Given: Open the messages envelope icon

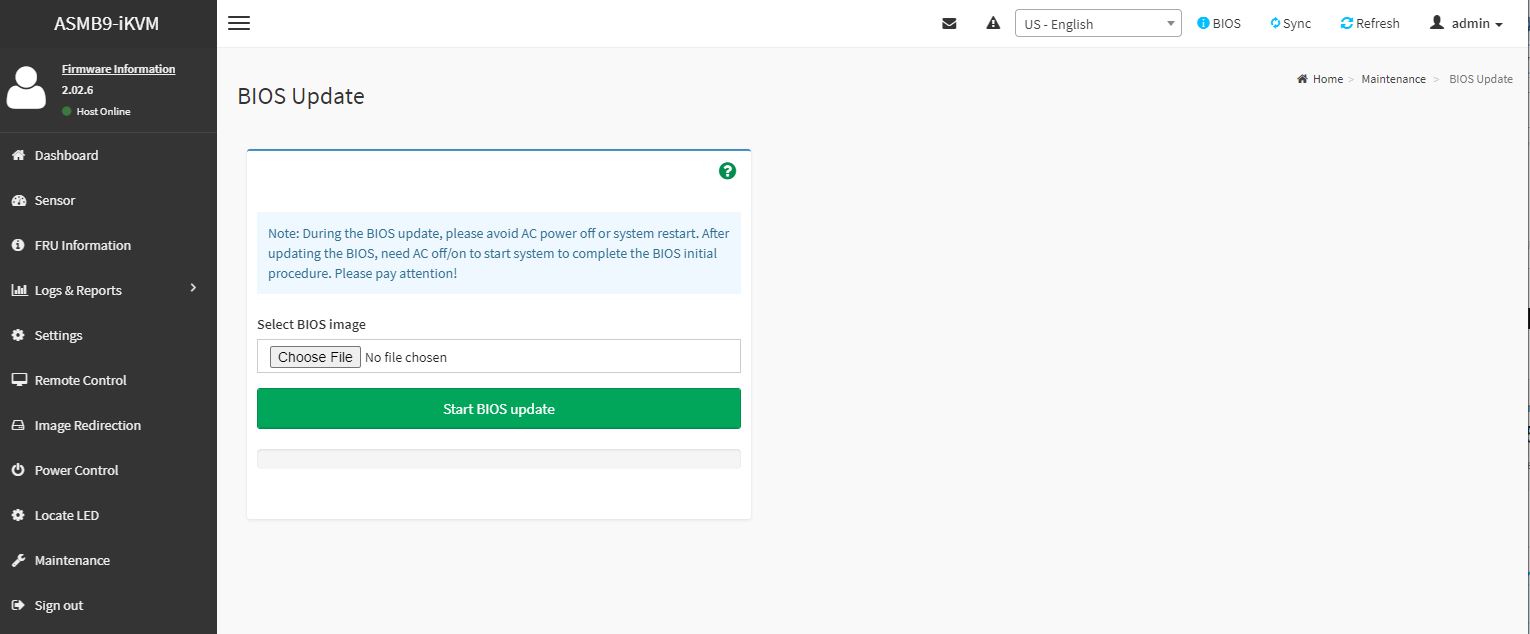Looking at the screenshot, I should [949, 24].
